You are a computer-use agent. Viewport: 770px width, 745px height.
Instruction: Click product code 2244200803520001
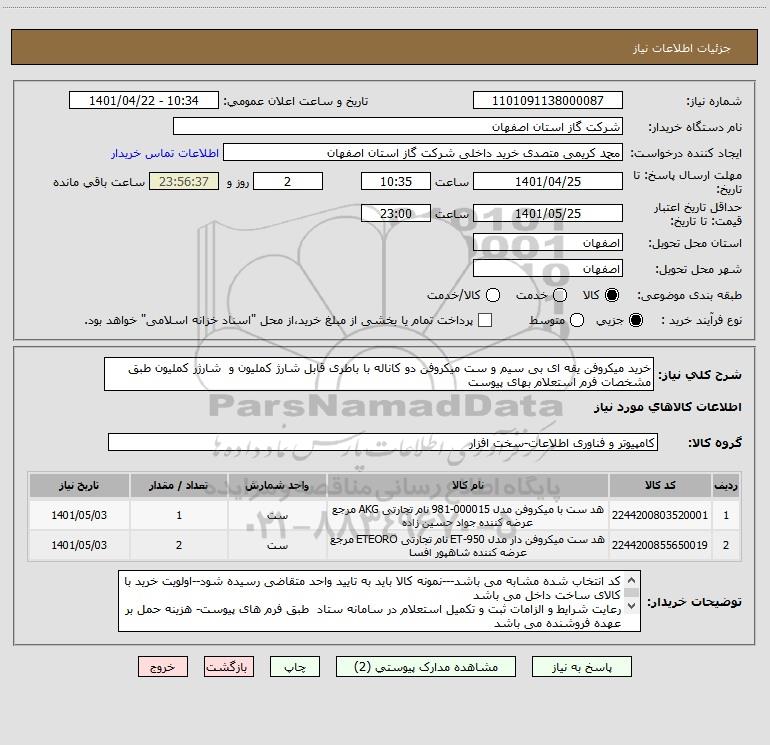[x=660, y=515]
